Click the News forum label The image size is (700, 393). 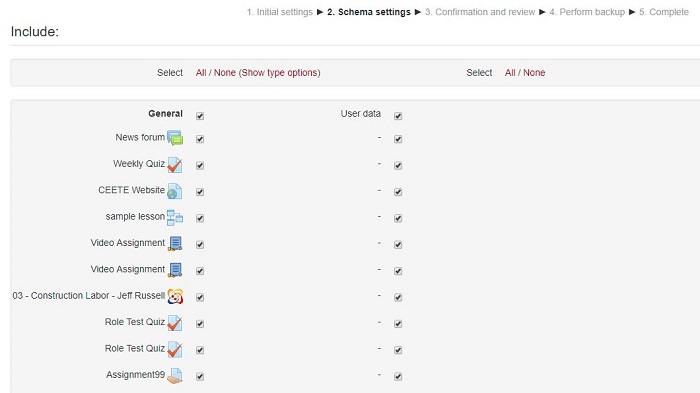[x=140, y=138]
